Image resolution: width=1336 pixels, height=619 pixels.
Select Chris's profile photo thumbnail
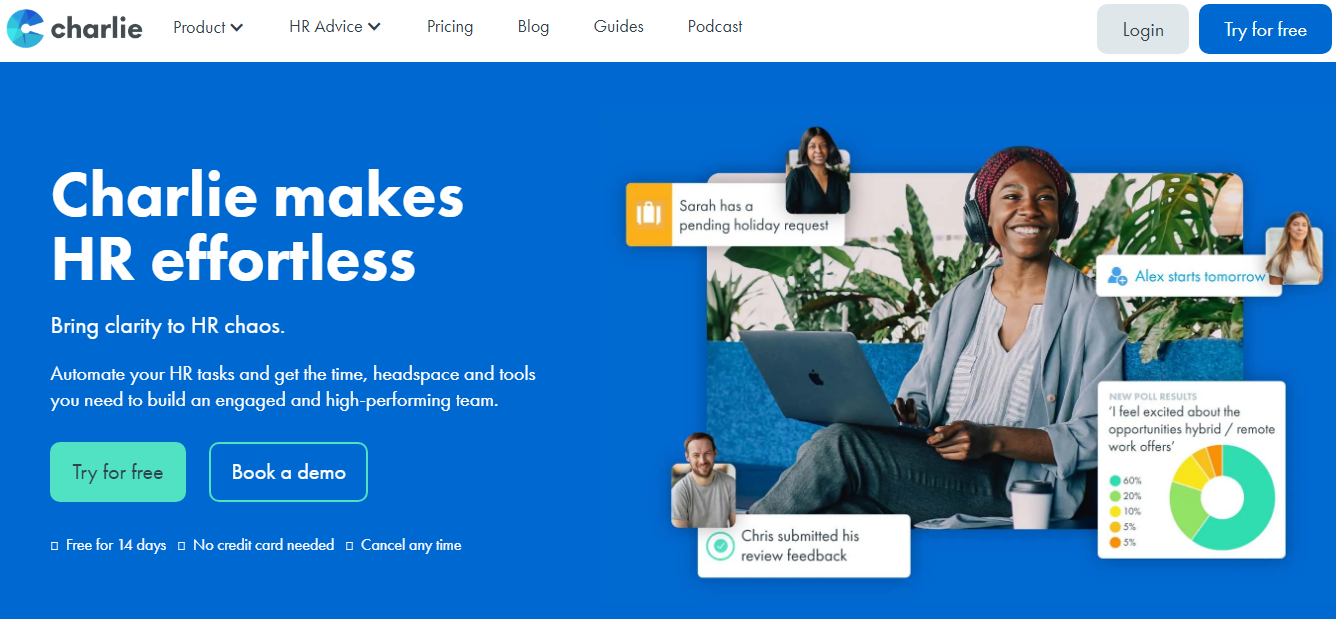(x=703, y=480)
